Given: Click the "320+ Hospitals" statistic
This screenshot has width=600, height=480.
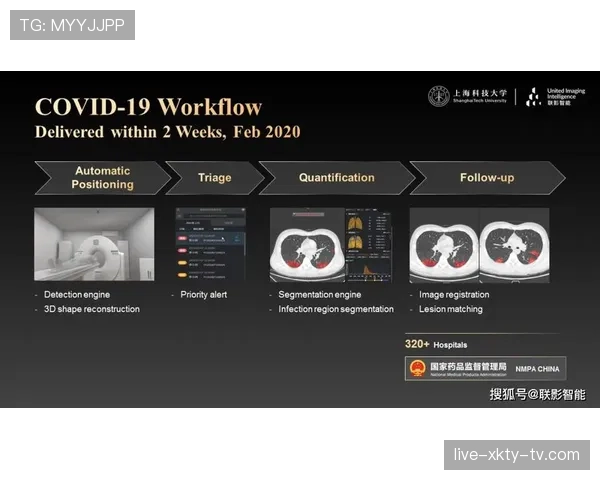Looking at the screenshot, I should click(x=436, y=344).
